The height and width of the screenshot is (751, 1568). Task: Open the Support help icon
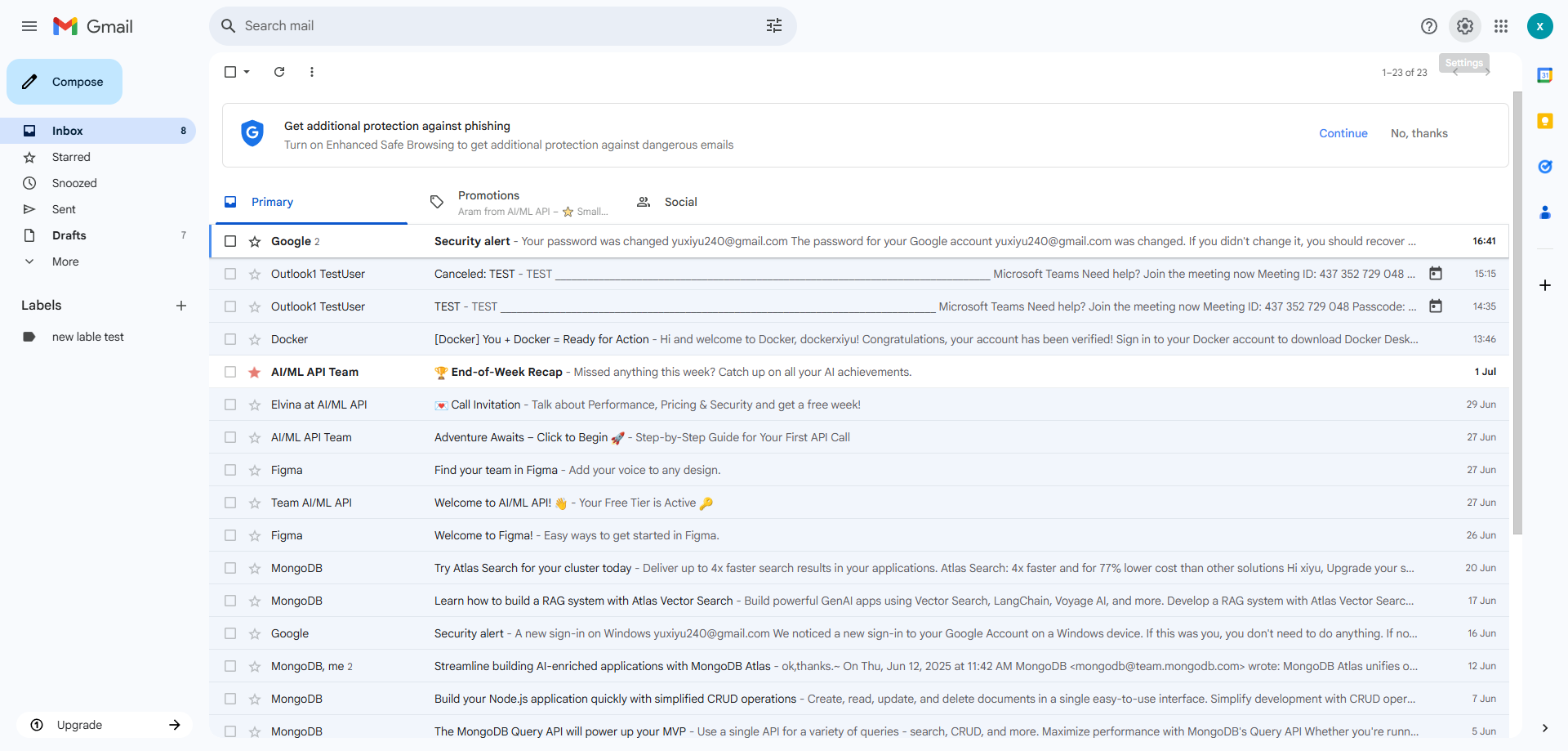[1429, 26]
